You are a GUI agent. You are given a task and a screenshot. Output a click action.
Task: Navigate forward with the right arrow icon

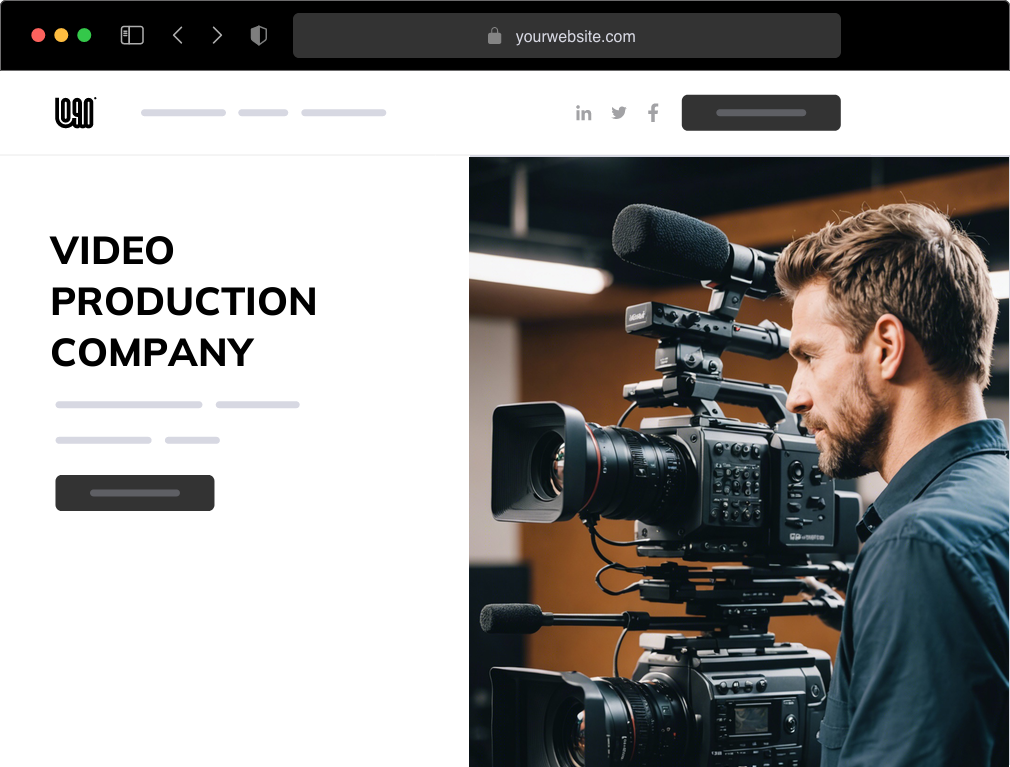(x=217, y=34)
